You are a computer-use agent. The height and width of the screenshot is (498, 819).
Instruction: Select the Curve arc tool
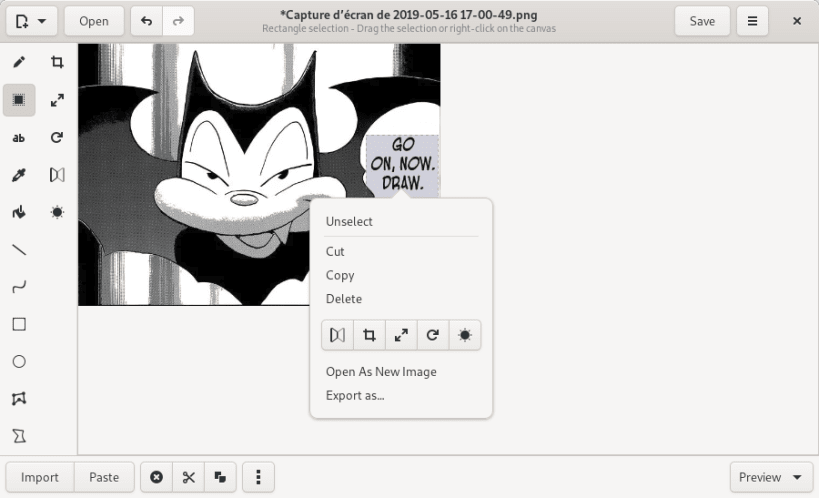tap(19, 287)
